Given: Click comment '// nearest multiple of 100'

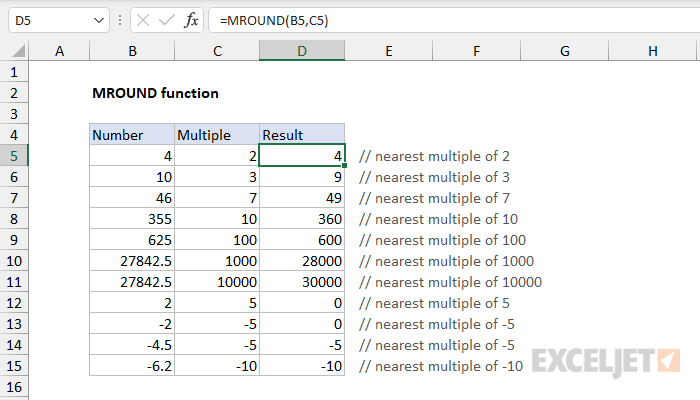Looking at the screenshot, I should click(x=442, y=240).
